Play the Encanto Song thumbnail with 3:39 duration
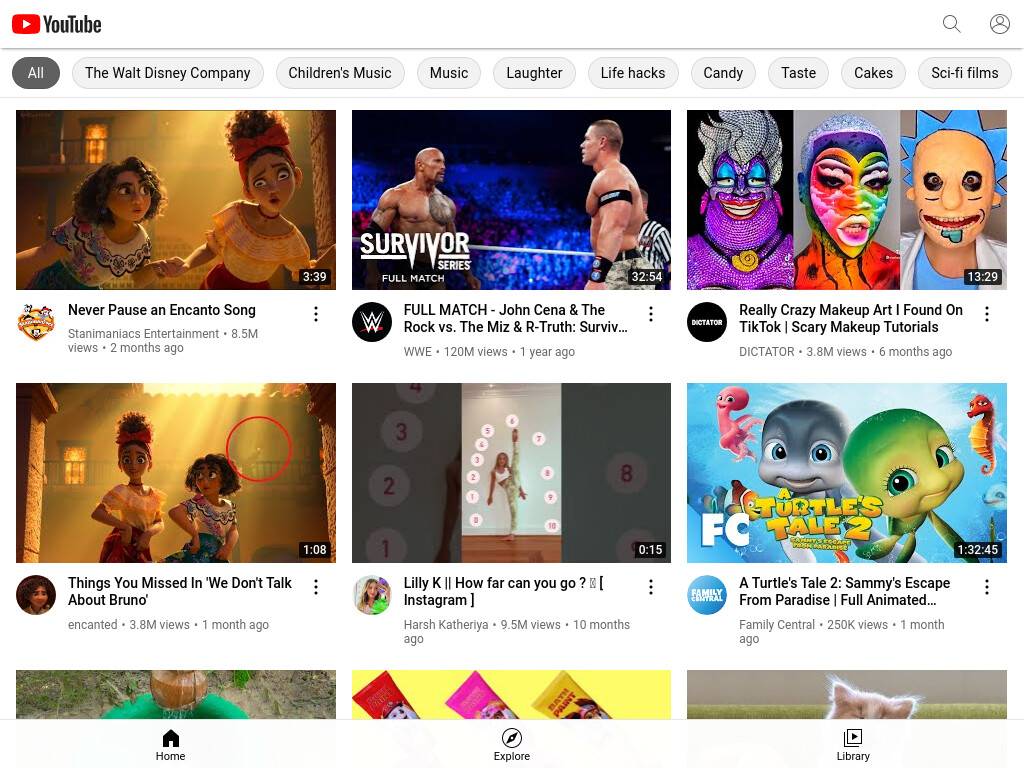Viewport: 1024px width, 768px height. click(176, 200)
